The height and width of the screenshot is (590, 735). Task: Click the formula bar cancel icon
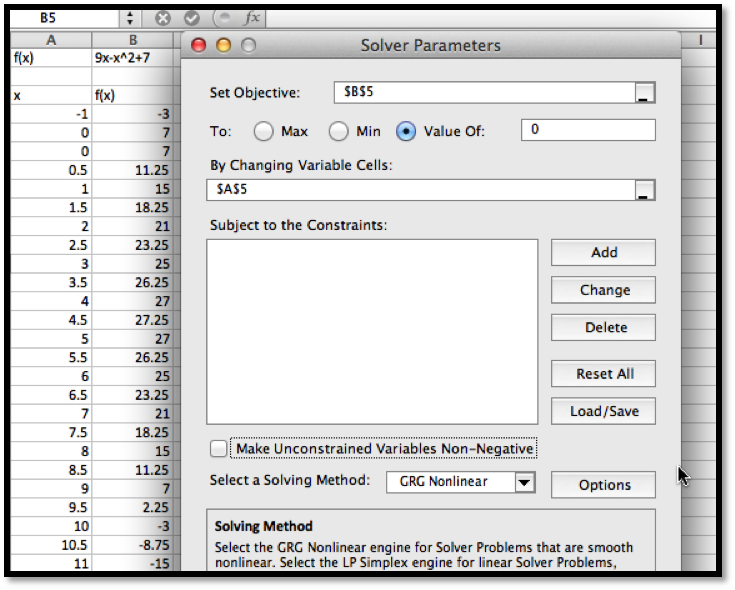(164, 18)
